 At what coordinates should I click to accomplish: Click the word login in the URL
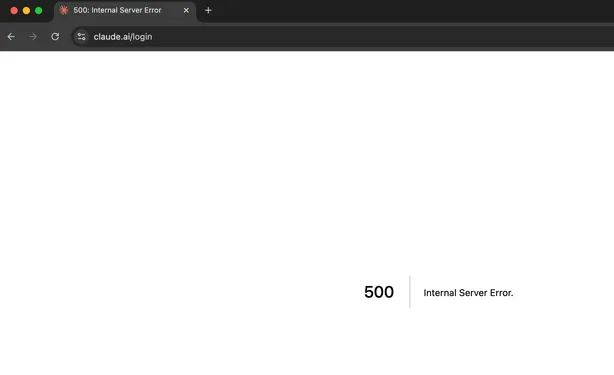click(142, 37)
